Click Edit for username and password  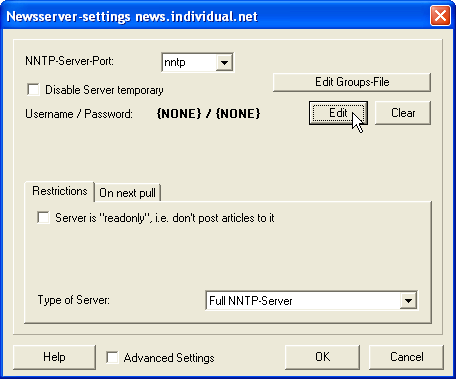tap(338, 113)
